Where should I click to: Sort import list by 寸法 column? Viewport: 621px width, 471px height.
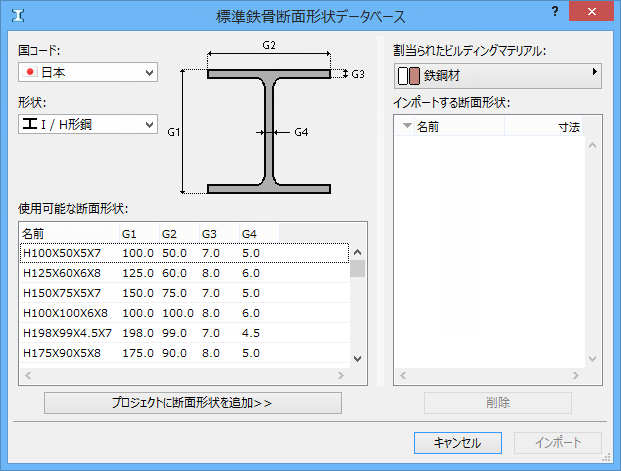click(543, 127)
